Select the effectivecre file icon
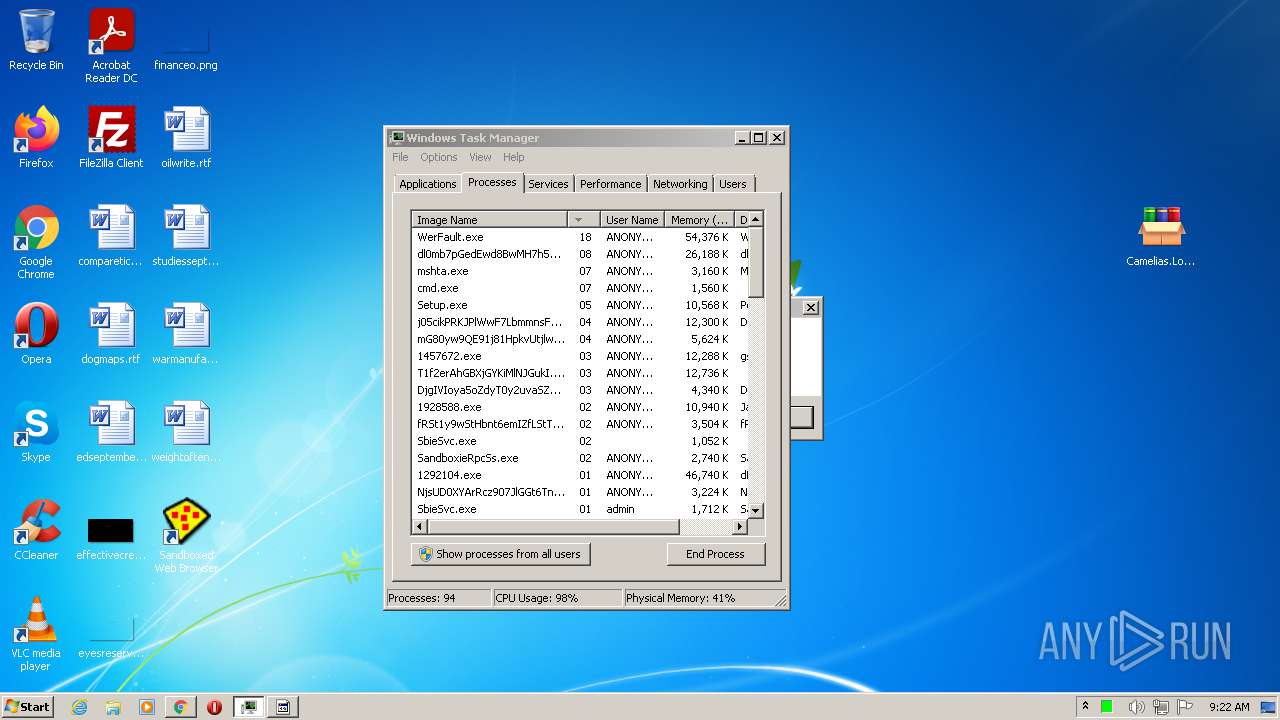The width and height of the screenshot is (1280, 720). click(x=111, y=536)
